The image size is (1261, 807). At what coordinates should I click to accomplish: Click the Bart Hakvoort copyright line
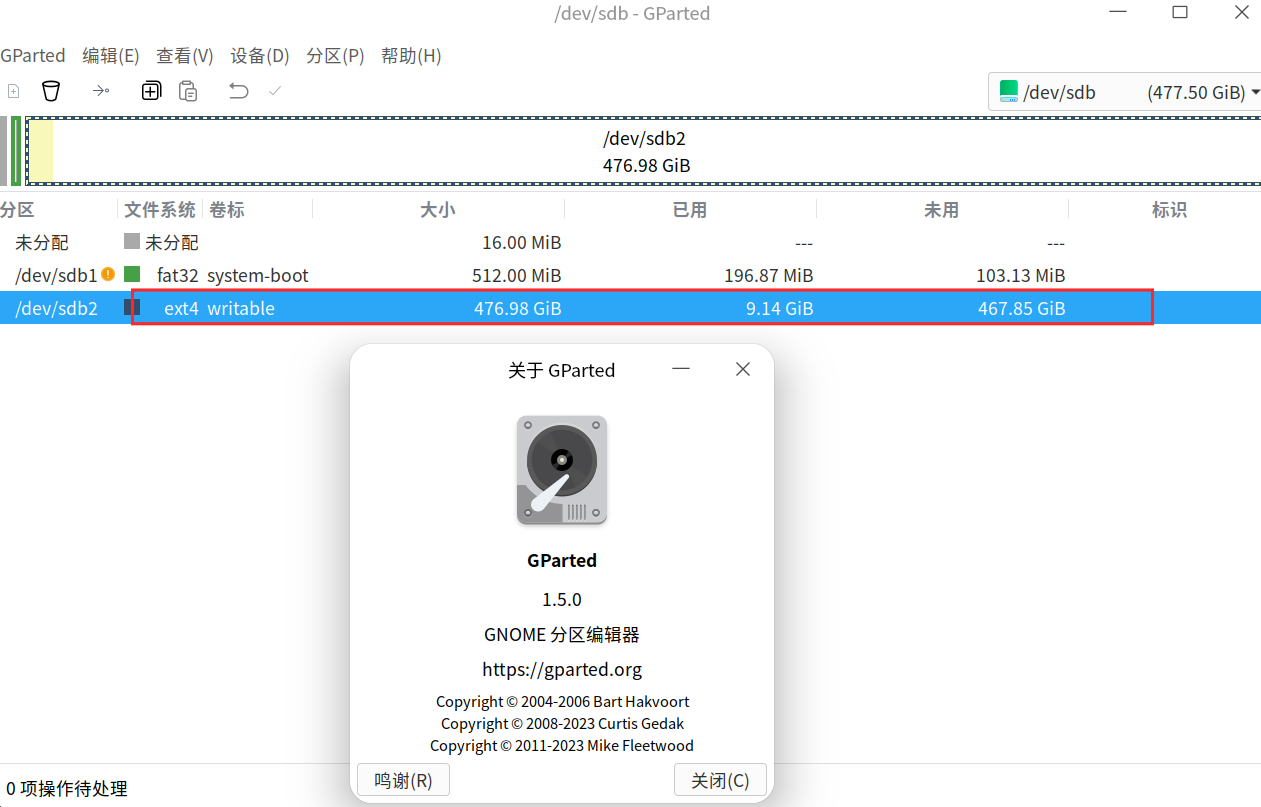[x=563, y=701]
